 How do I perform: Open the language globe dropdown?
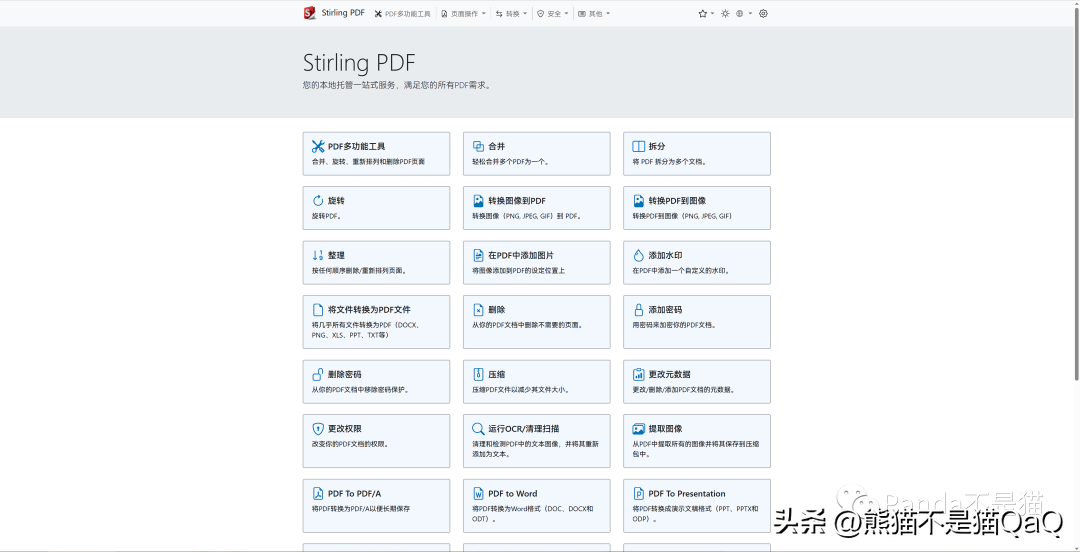coord(743,14)
